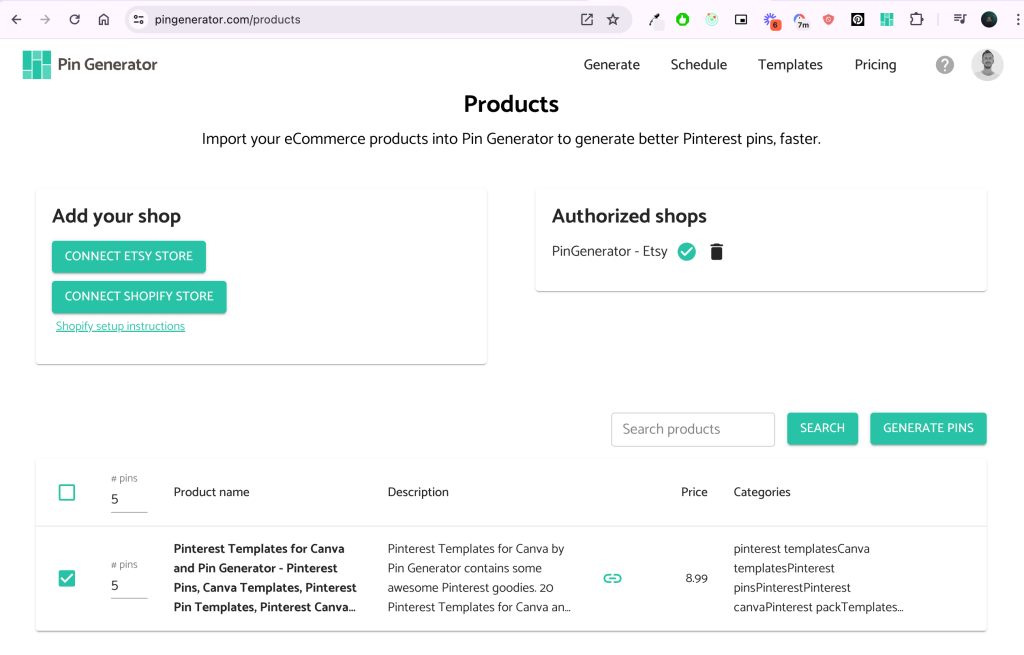
Task: Go to the browser home page
Action: coord(104,19)
